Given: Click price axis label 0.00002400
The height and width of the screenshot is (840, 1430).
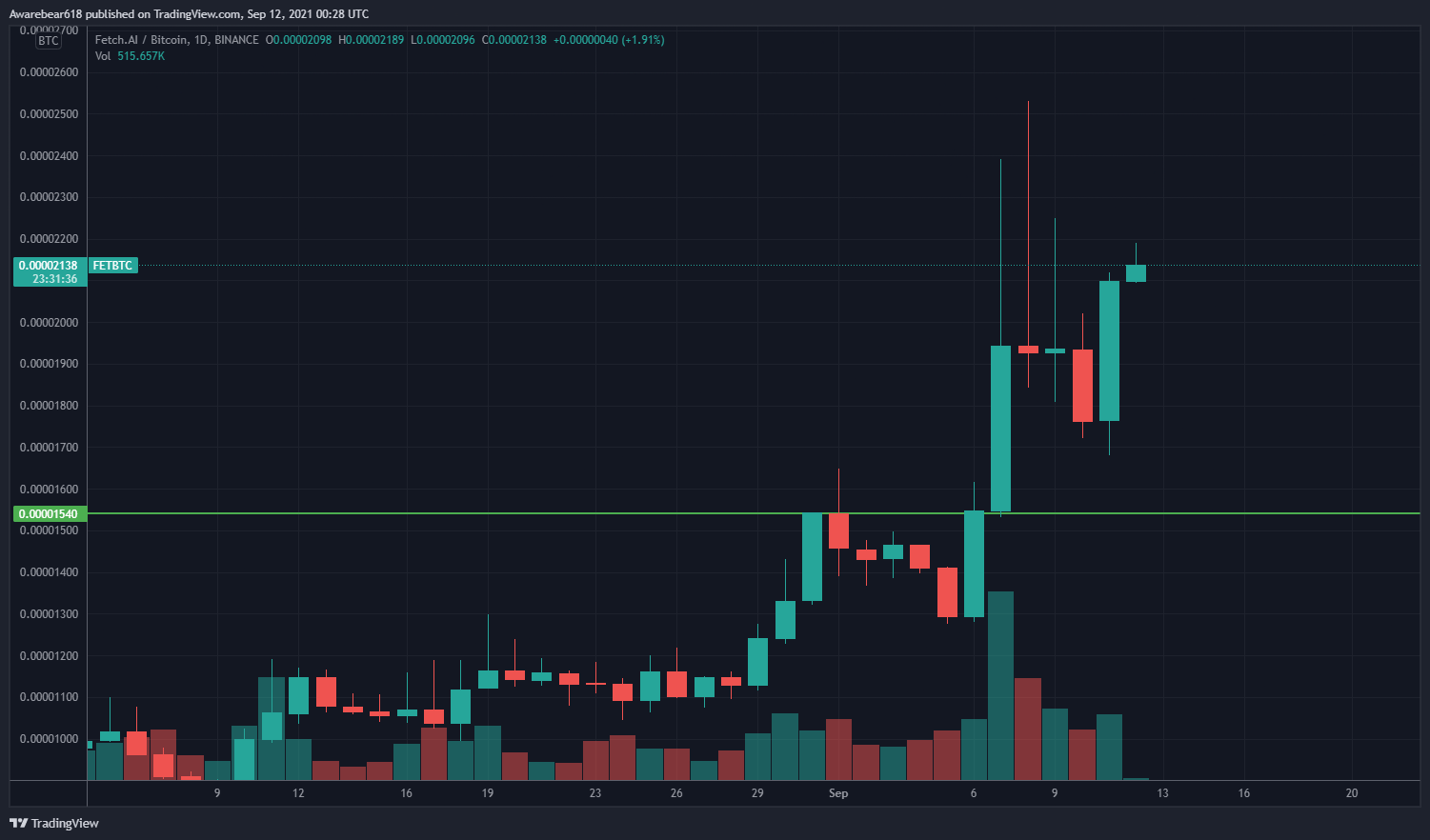Looking at the screenshot, I should [x=49, y=156].
